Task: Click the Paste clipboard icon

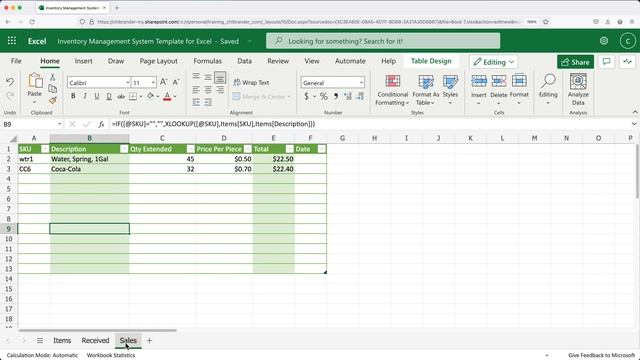Action: tap(35, 81)
